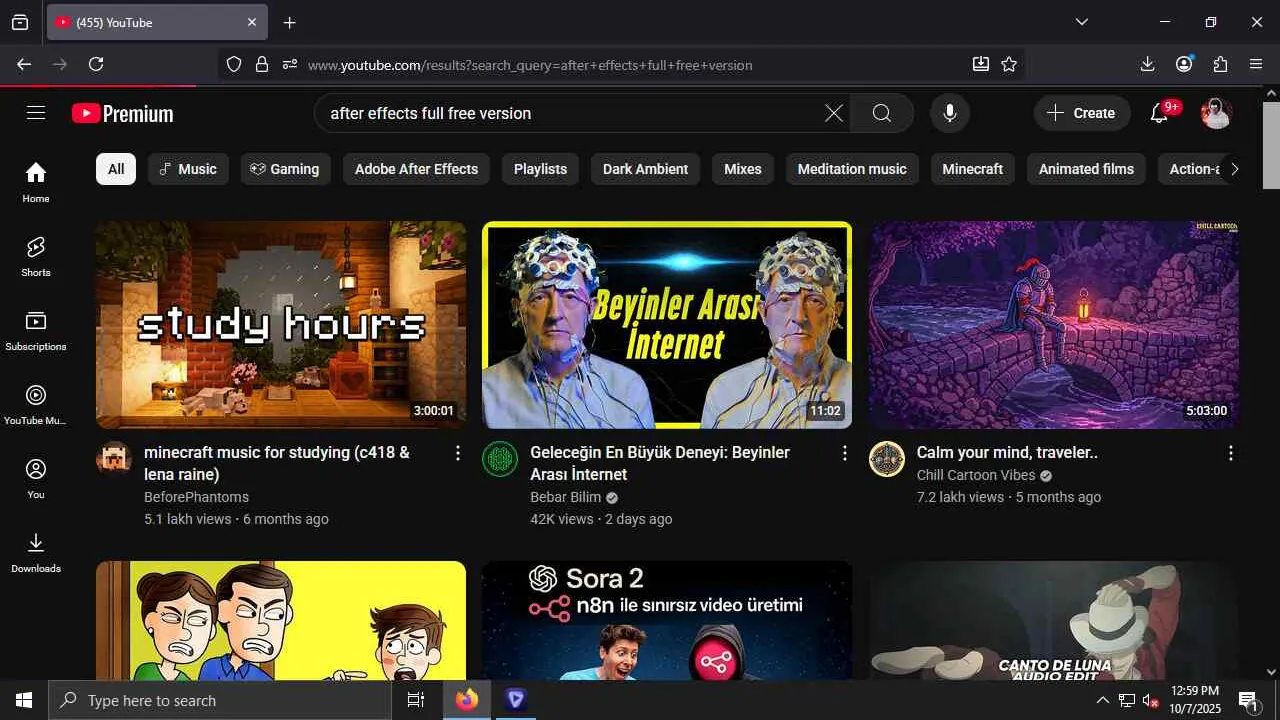Select the Minecraft filter chip
This screenshot has width=1280, height=720.
pos(973,169)
